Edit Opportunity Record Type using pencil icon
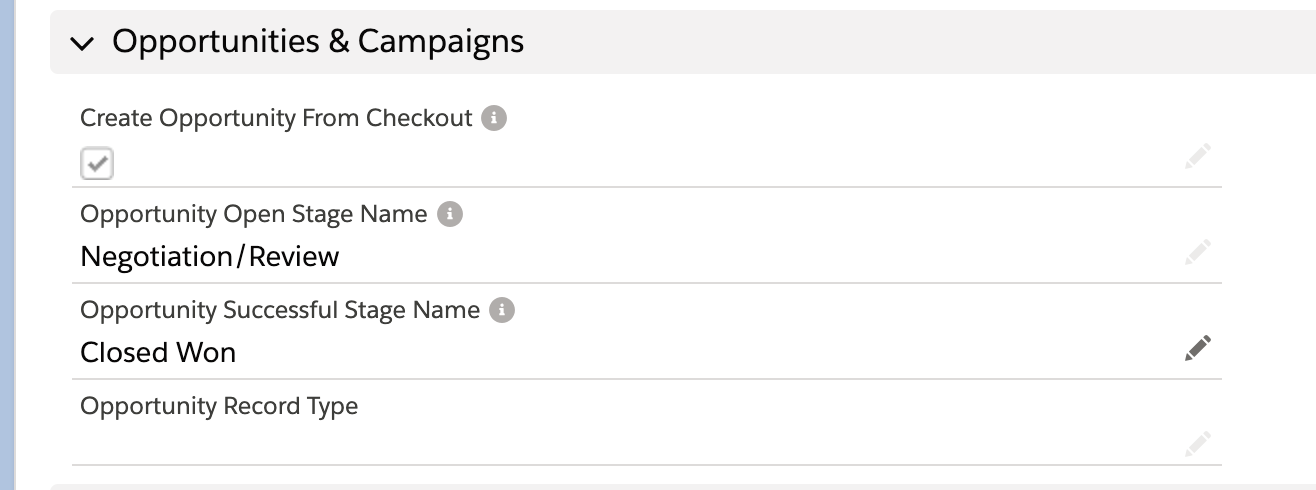The width and height of the screenshot is (1316, 490). pyautogui.click(x=1198, y=443)
